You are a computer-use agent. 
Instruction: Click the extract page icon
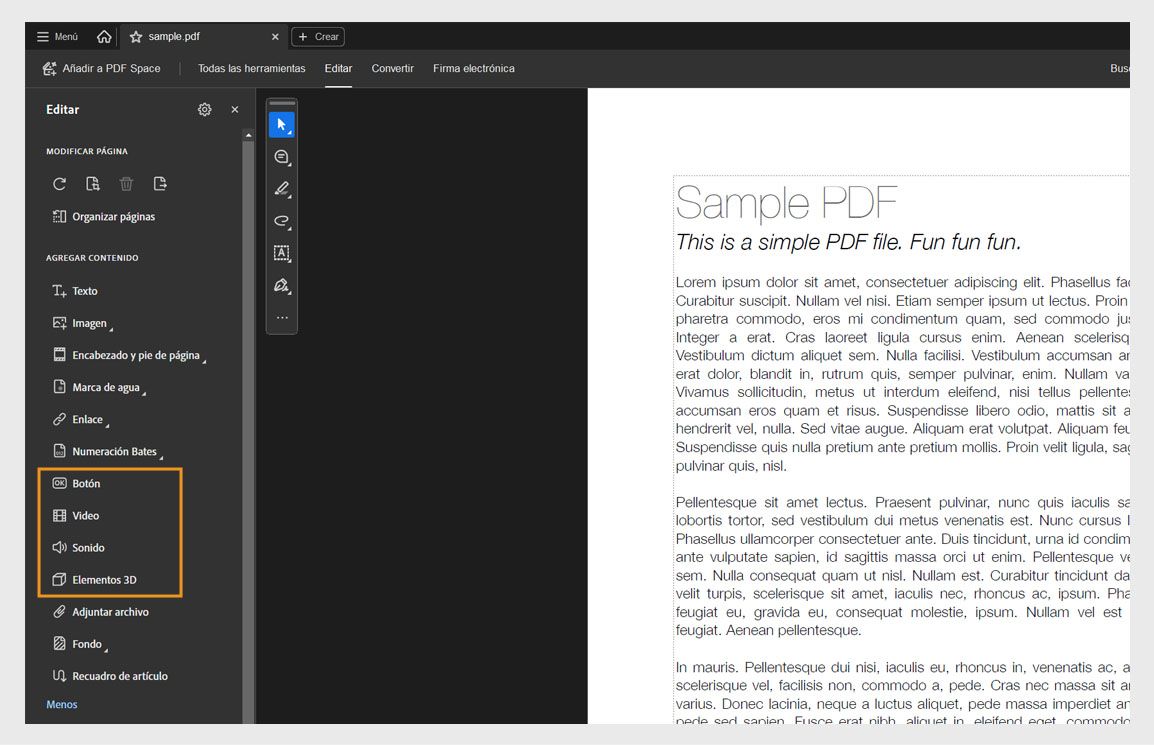[160, 184]
